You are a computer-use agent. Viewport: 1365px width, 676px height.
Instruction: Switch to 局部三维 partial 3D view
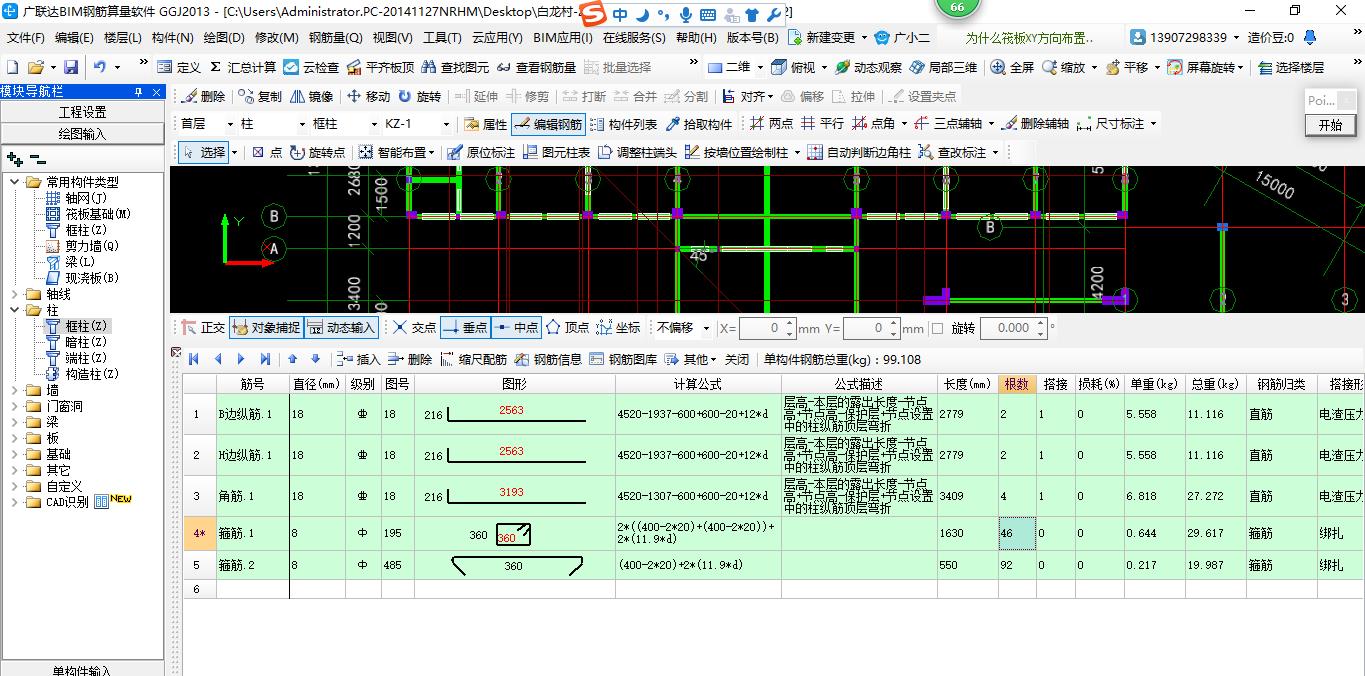click(x=943, y=67)
